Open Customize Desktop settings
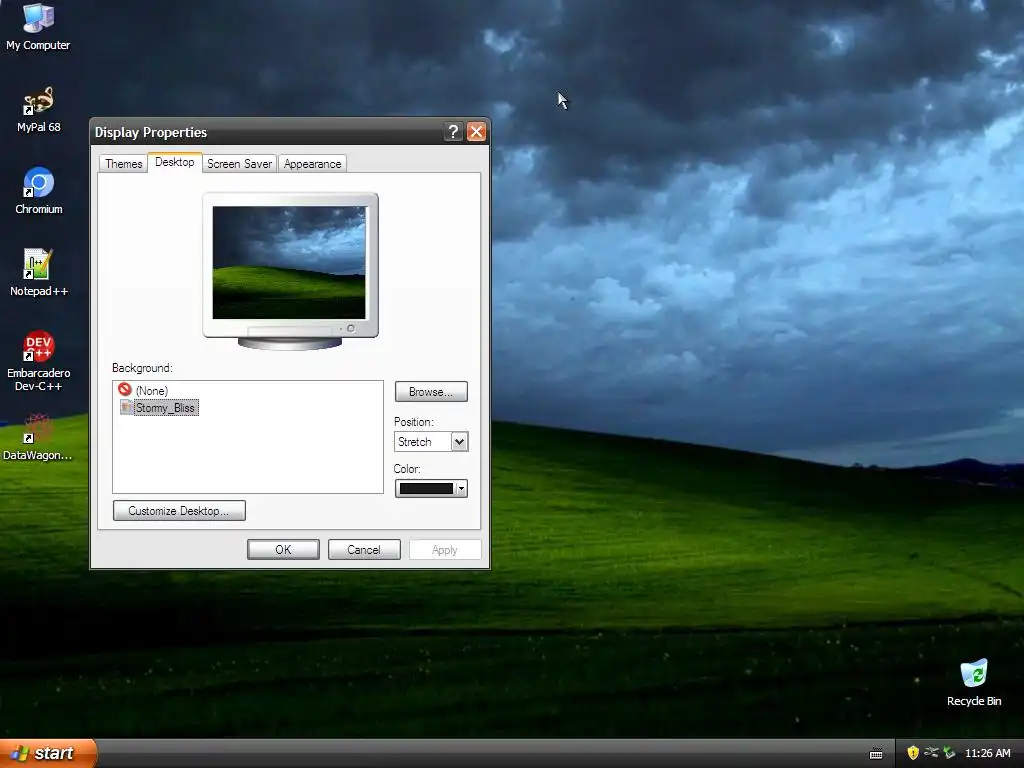 pos(179,511)
